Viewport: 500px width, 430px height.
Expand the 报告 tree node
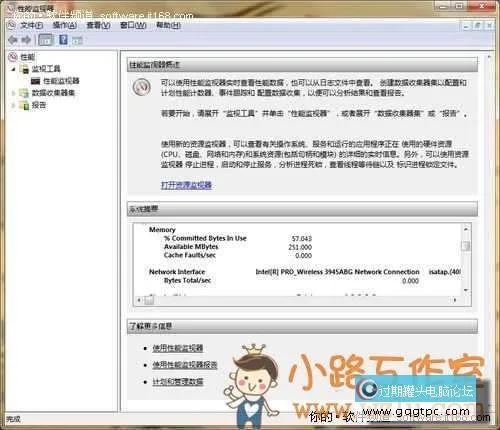tap(13, 105)
